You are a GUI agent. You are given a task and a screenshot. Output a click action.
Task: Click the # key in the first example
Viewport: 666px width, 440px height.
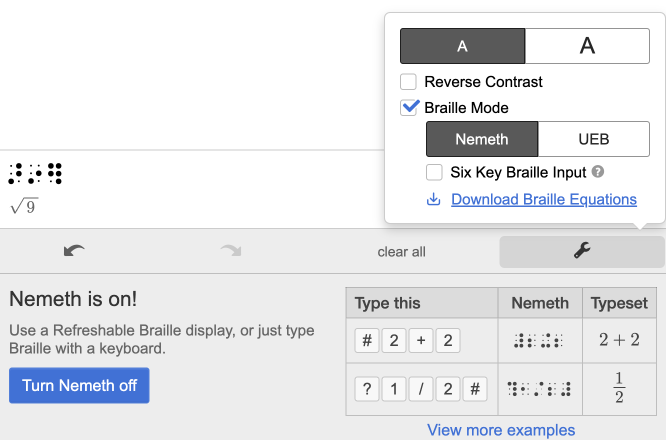click(x=367, y=341)
